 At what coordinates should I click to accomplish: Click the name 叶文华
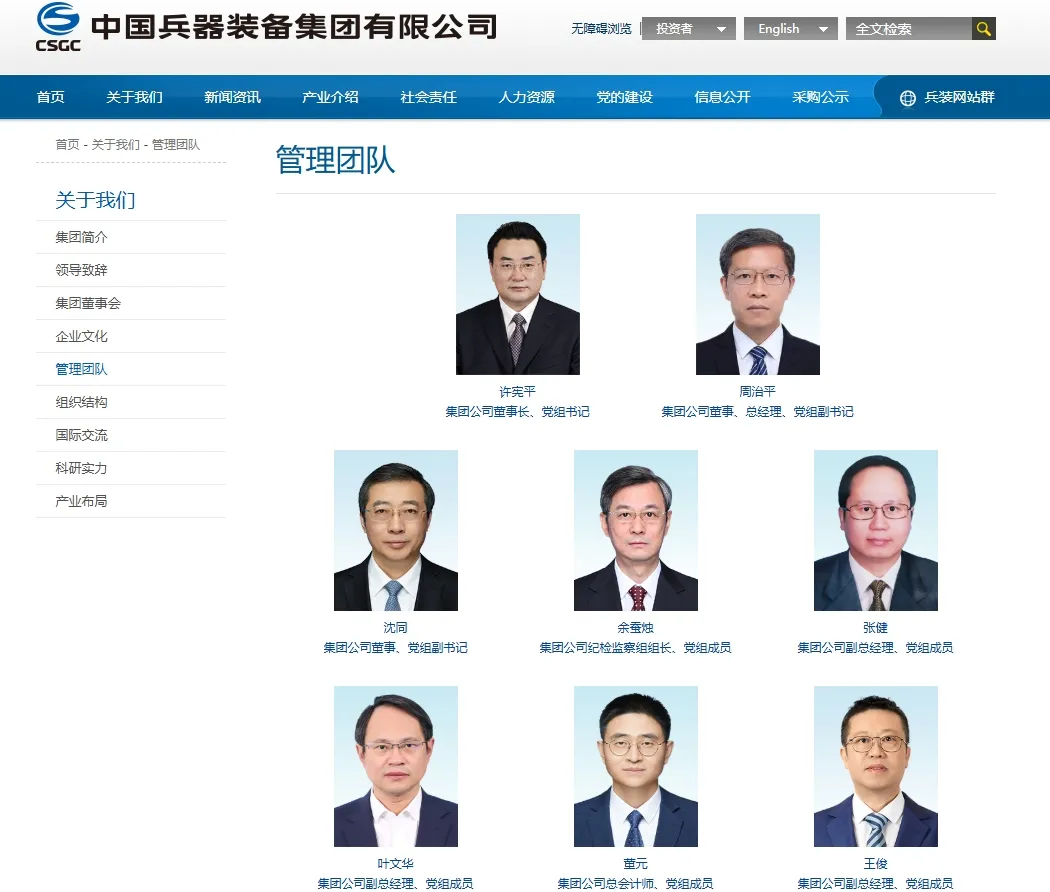[x=396, y=864]
